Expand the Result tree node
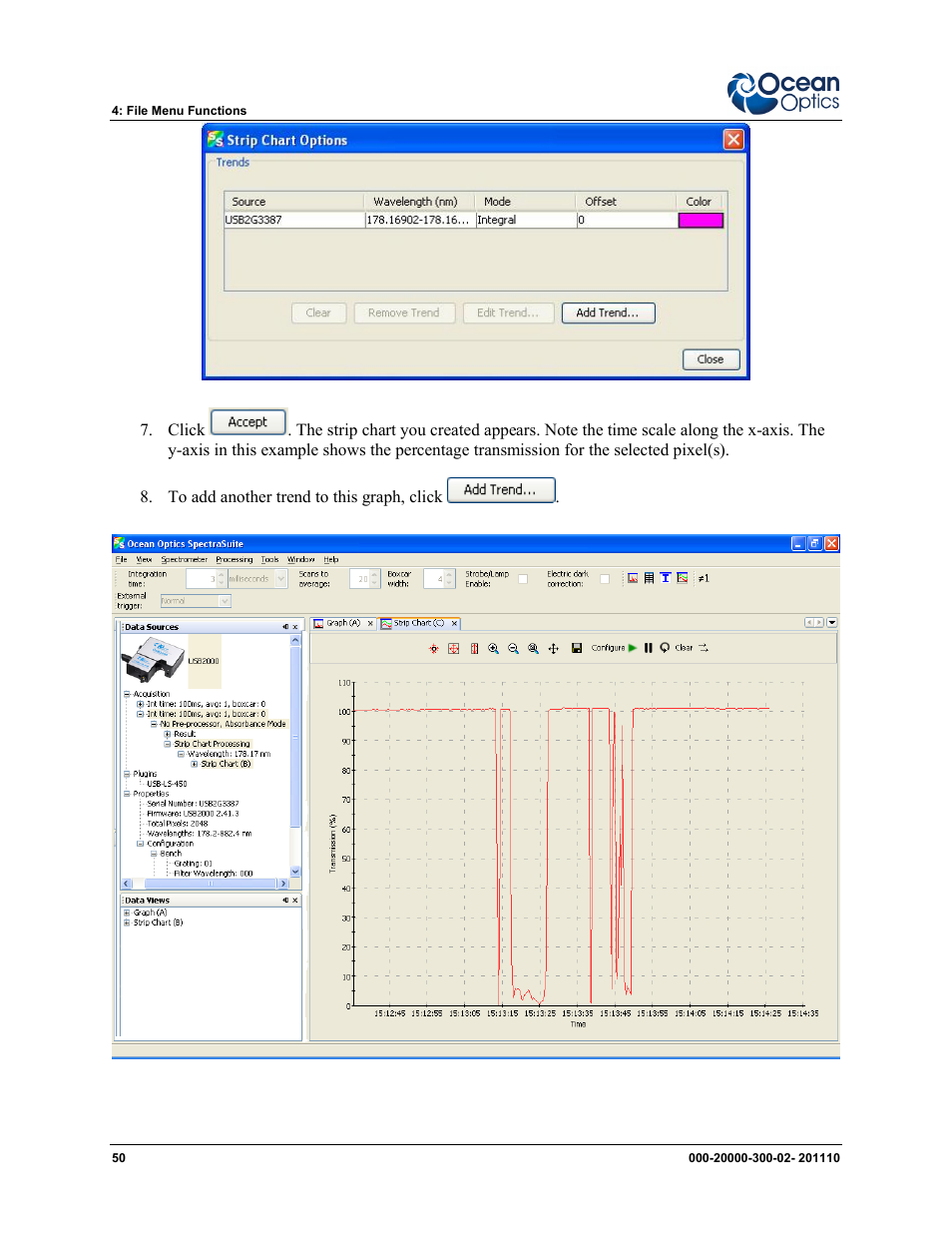952x1233 pixels. [x=168, y=734]
